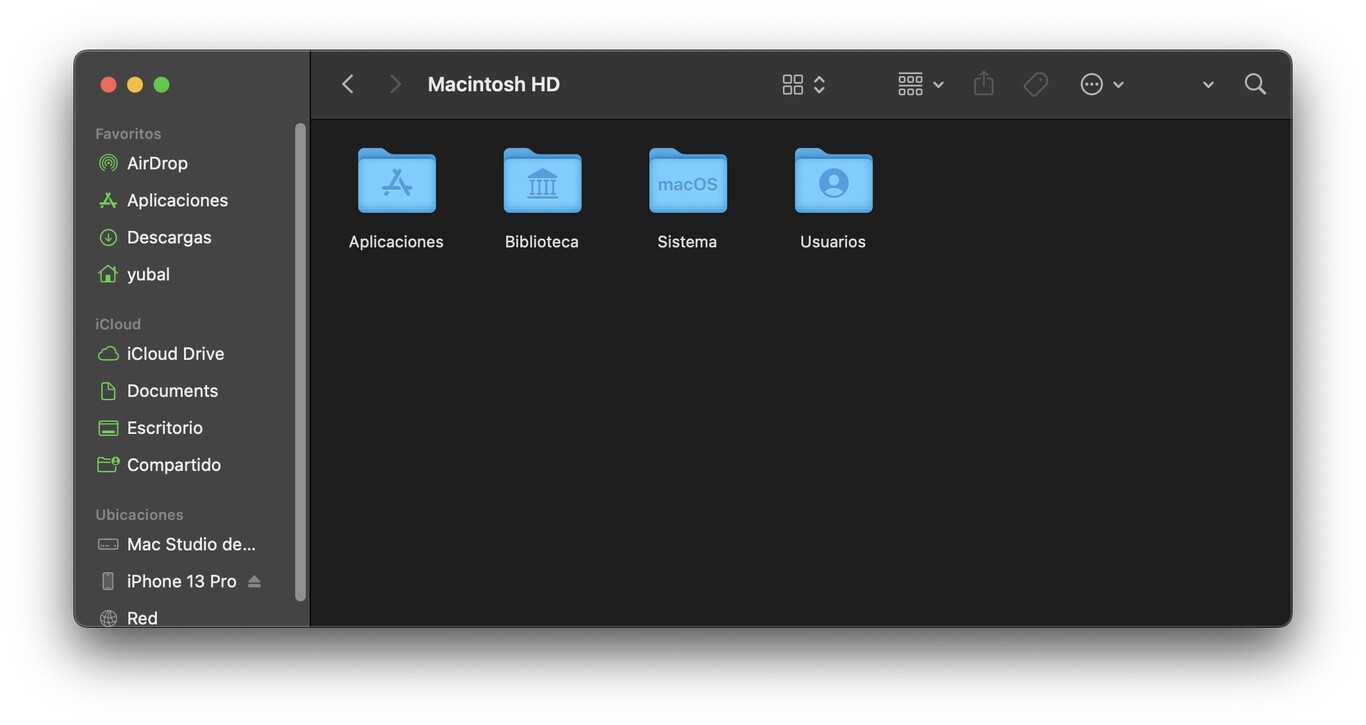Open AirDrop from the sidebar

tap(157, 163)
